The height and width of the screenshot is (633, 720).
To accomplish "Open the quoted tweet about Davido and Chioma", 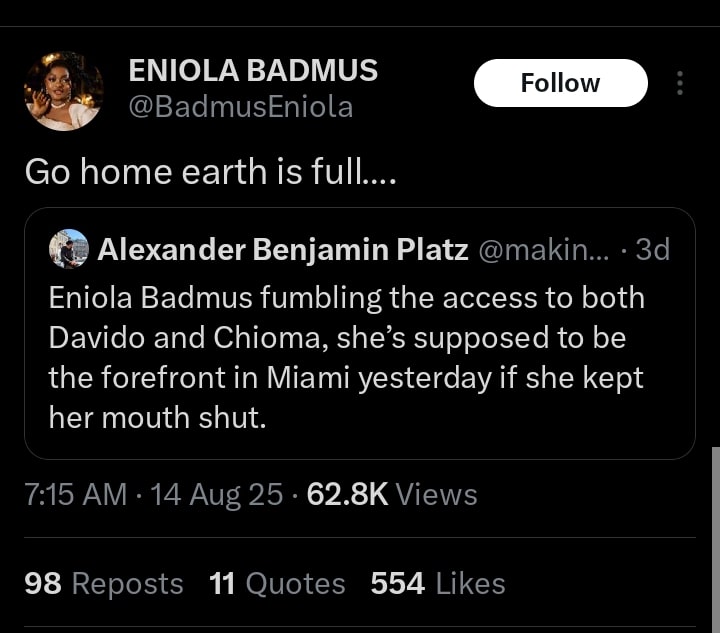I will point(359,358).
